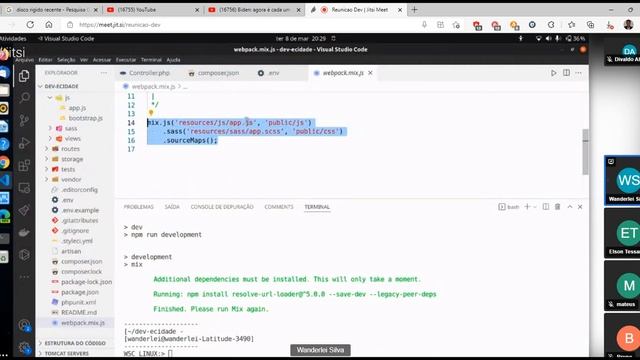This screenshot has height=360, width=640.
Task: Split the editor to the right
Action: pos(567,73)
